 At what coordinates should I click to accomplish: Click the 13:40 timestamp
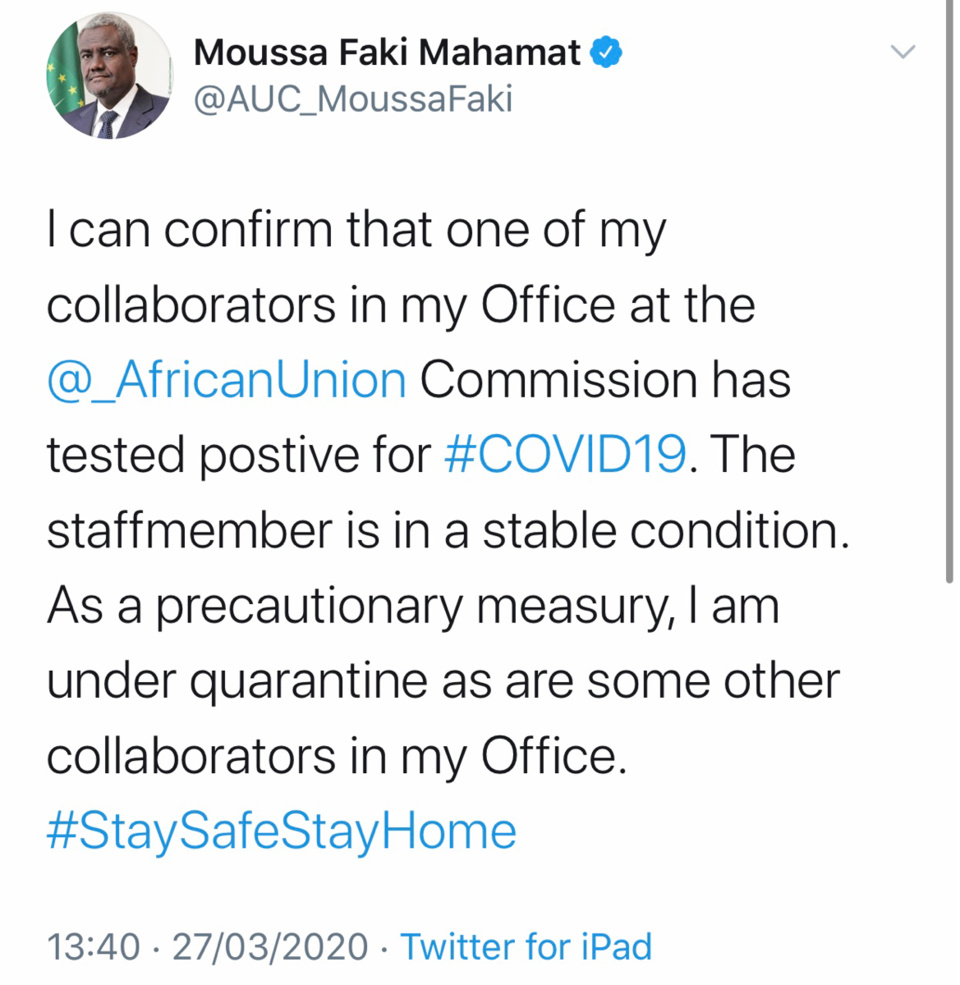[x=93, y=946]
